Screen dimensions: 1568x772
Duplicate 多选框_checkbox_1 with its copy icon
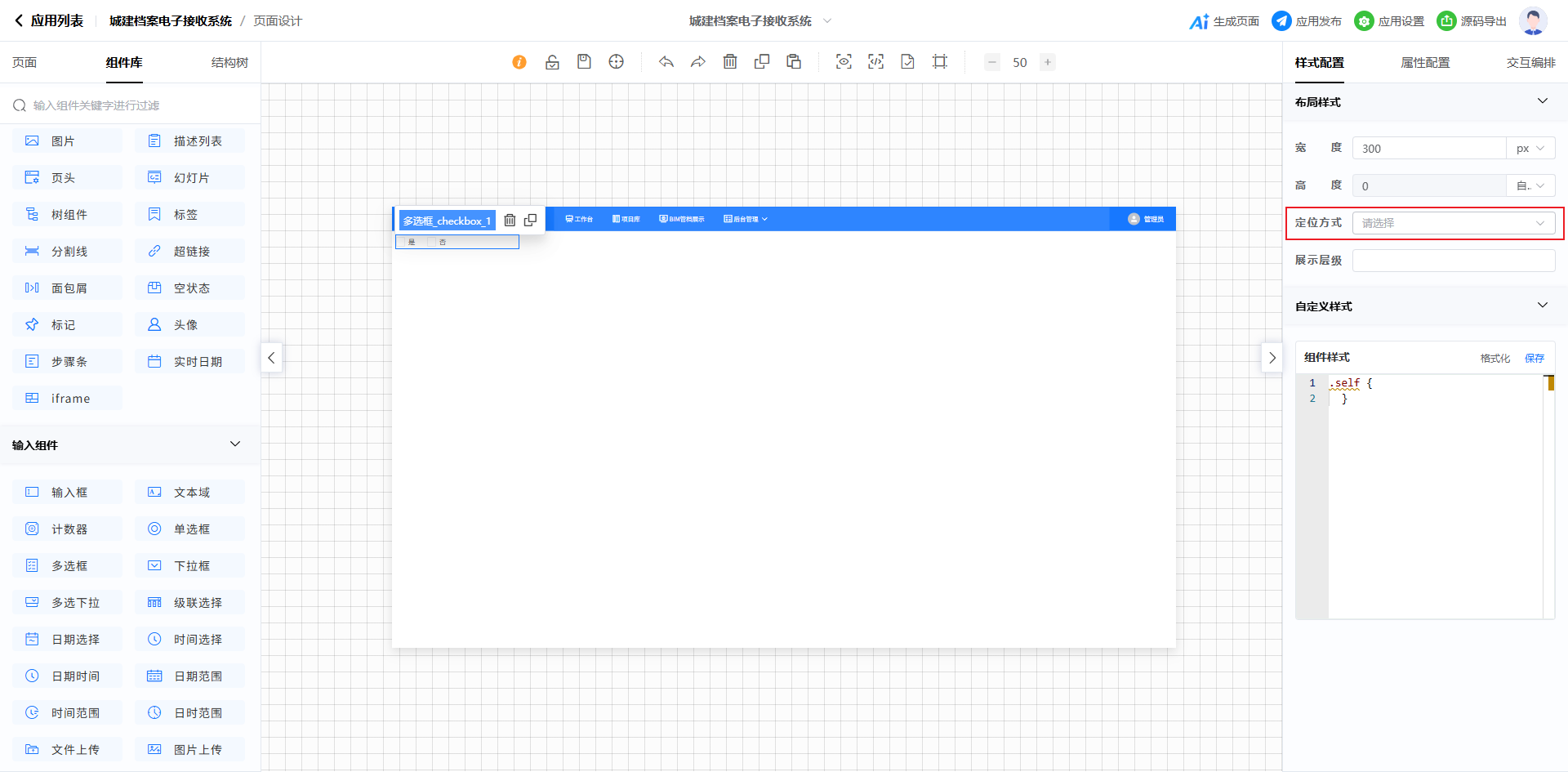[530, 221]
